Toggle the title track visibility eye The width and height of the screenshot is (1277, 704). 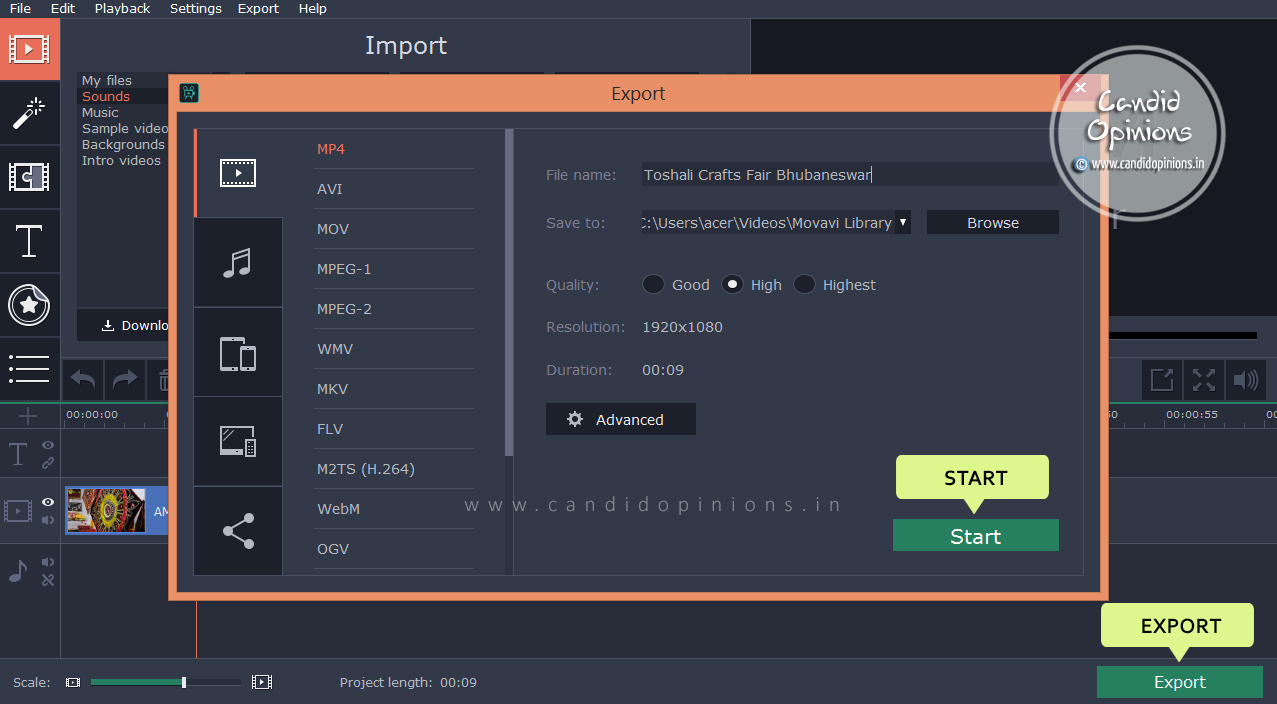pyautogui.click(x=48, y=445)
